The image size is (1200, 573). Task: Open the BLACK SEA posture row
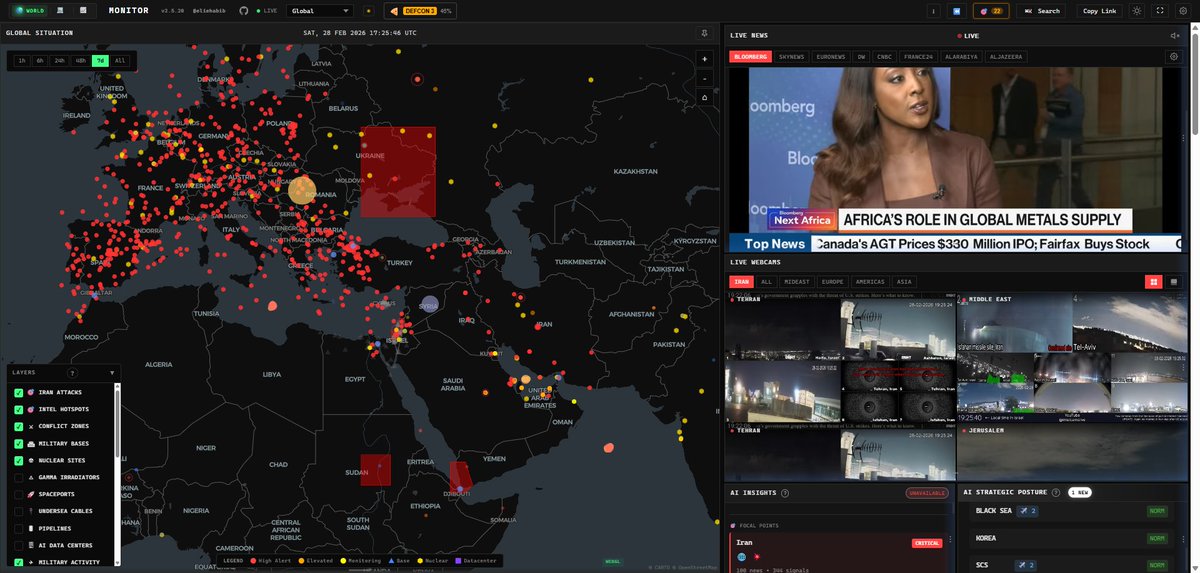[1073, 511]
